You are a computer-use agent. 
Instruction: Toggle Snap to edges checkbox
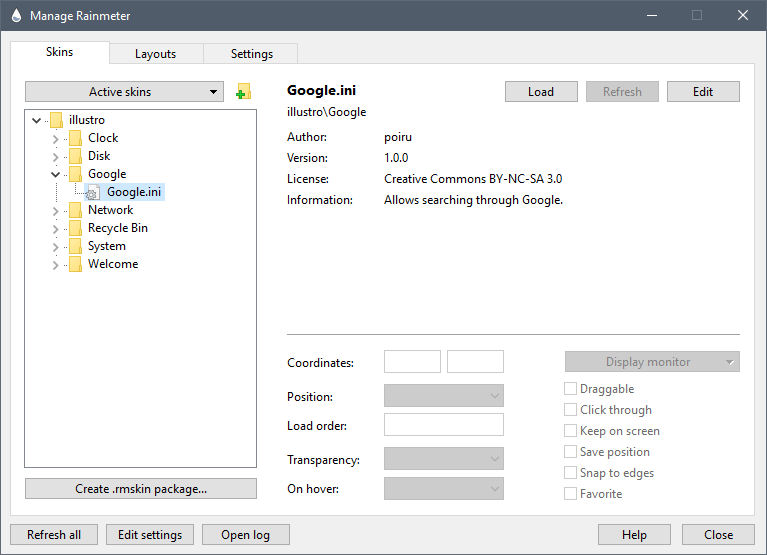(x=570, y=473)
